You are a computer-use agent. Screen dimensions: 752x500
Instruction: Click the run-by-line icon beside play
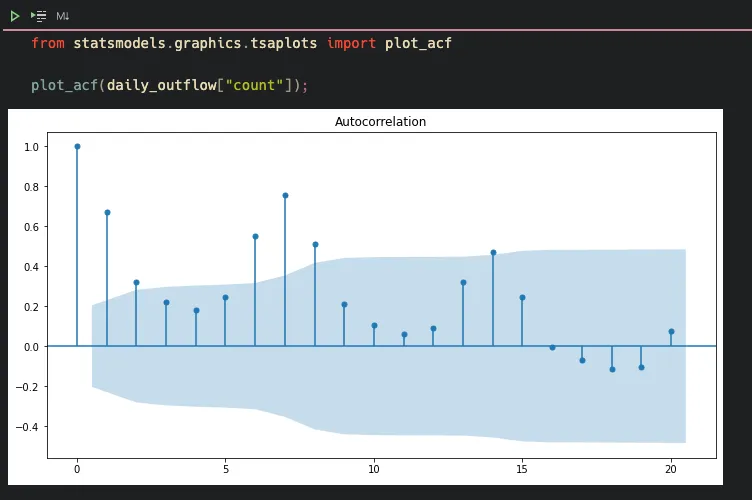coord(38,16)
